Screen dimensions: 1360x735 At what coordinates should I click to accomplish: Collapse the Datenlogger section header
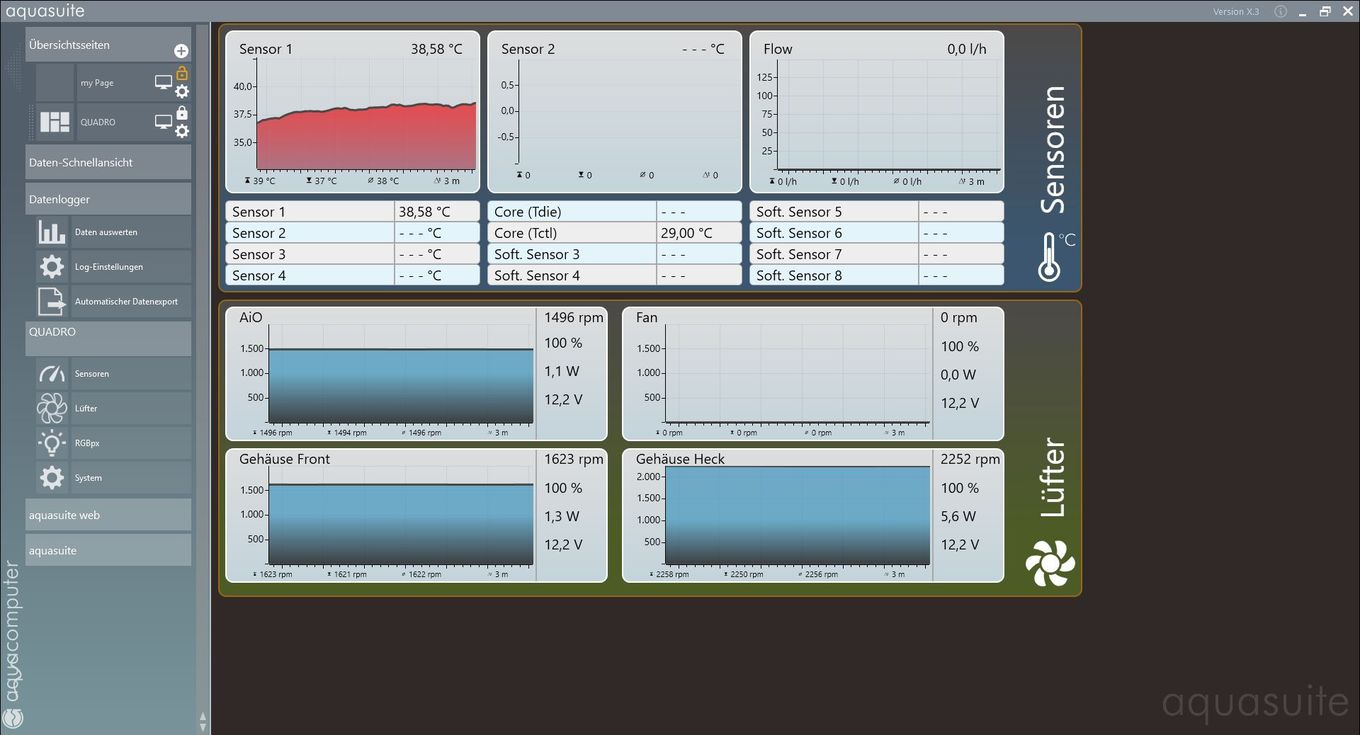coord(108,199)
